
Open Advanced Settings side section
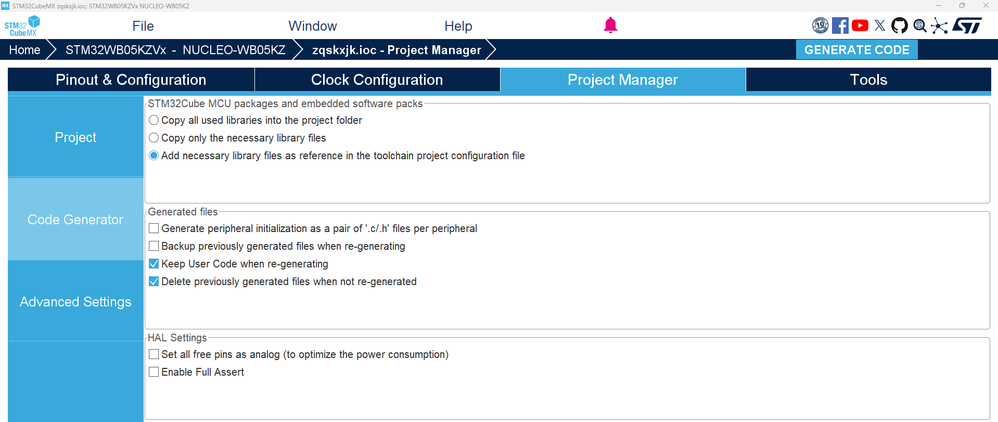[75, 302]
